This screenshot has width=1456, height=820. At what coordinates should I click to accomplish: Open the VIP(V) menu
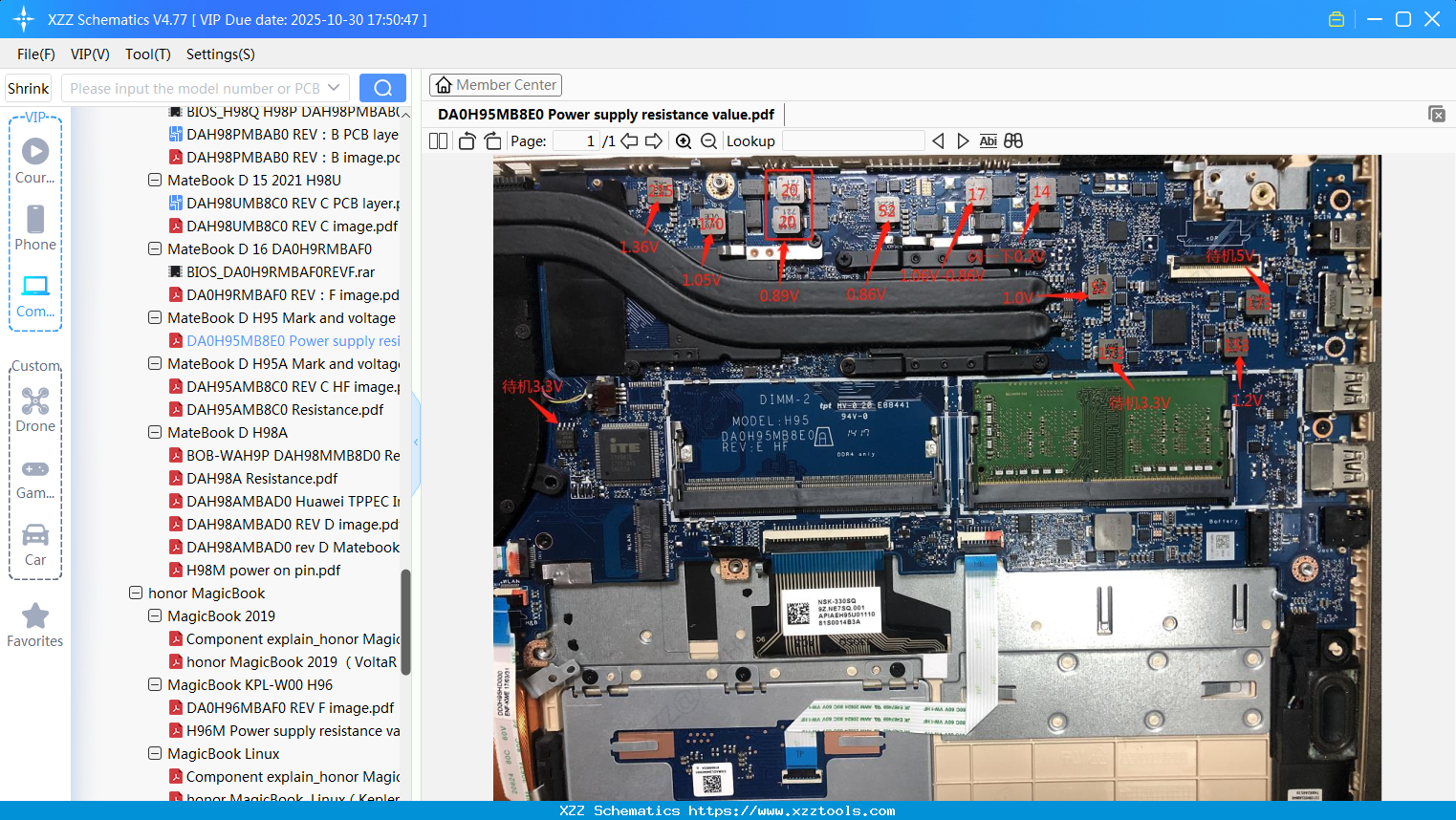[90, 54]
